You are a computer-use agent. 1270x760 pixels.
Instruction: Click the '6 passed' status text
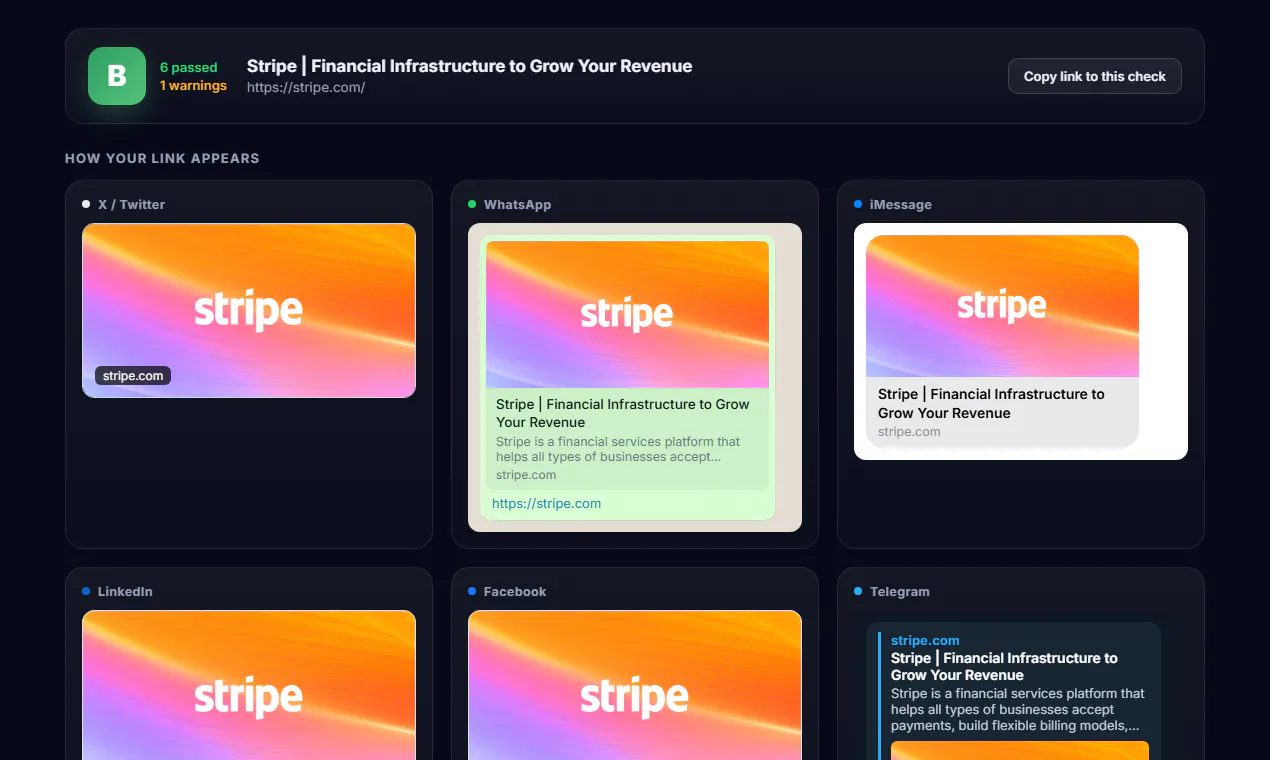coord(189,68)
